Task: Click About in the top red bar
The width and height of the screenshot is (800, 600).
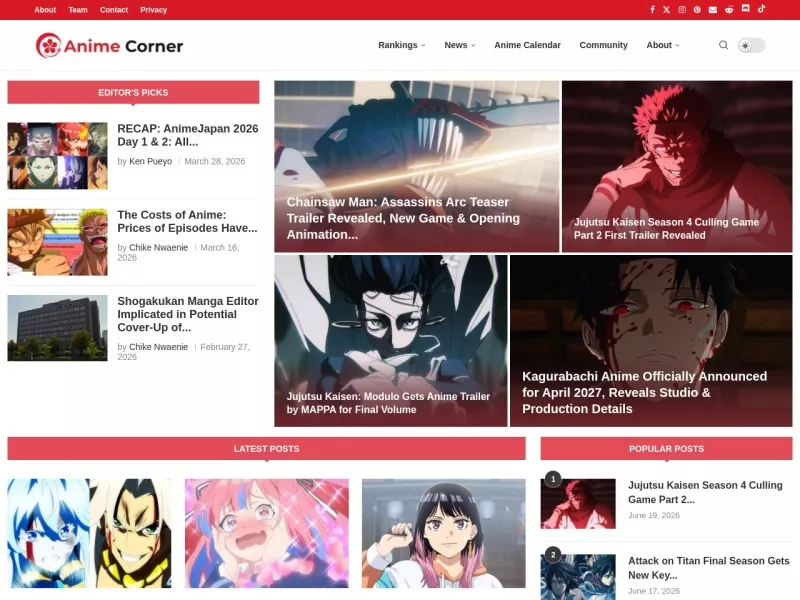Action: (45, 10)
